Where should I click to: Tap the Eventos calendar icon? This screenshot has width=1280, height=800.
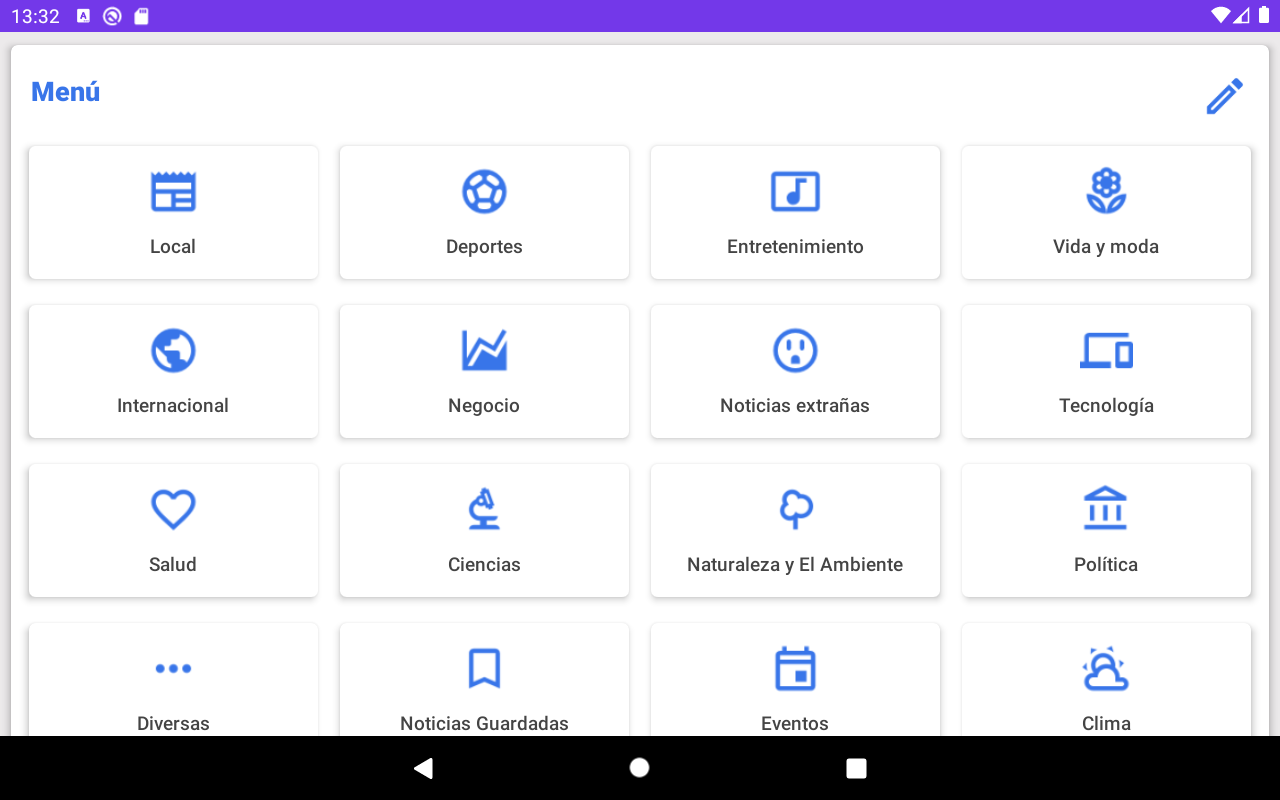795,668
